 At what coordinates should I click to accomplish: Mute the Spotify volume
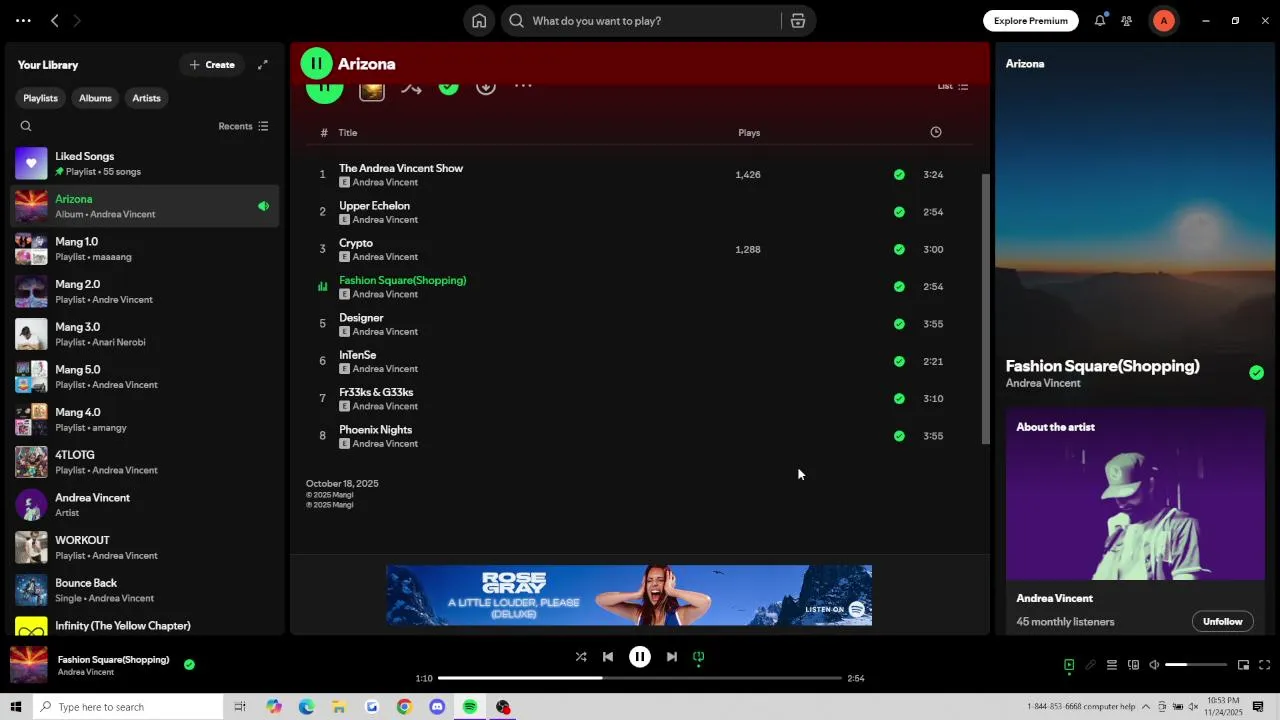click(1154, 665)
